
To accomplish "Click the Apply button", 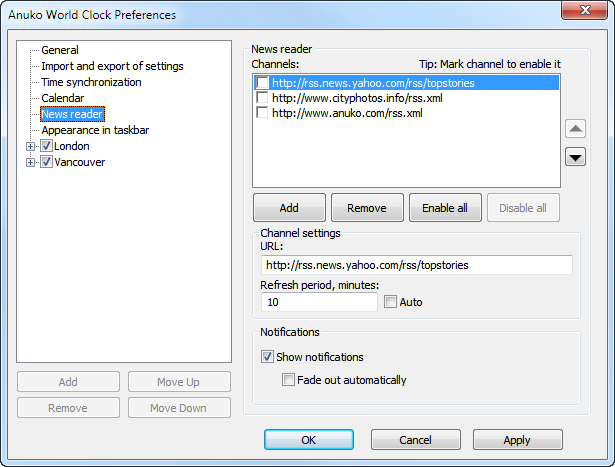I will coord(517,440).
